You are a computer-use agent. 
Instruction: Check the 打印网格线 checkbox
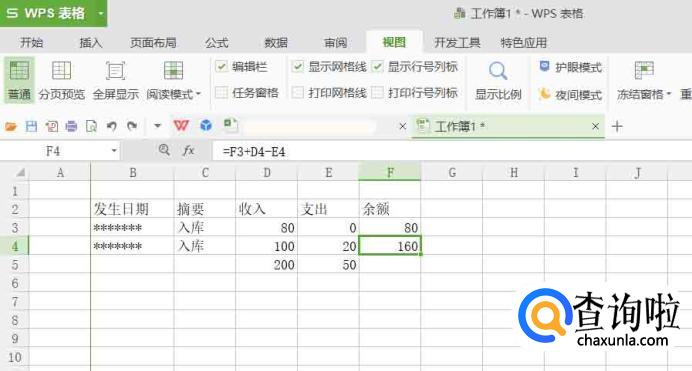click(x=298, y=93)
